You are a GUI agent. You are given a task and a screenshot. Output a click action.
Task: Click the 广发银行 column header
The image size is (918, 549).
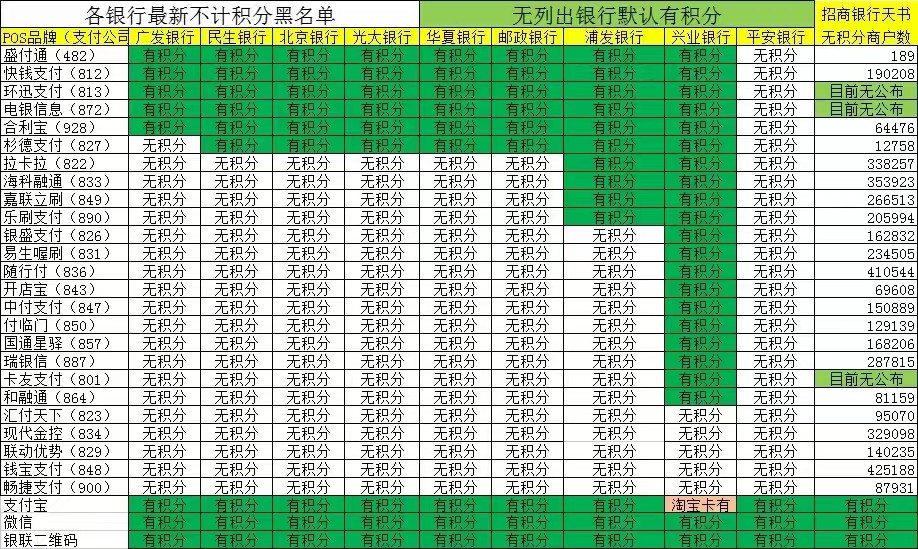pyautogui.click(x=165, y=37)
